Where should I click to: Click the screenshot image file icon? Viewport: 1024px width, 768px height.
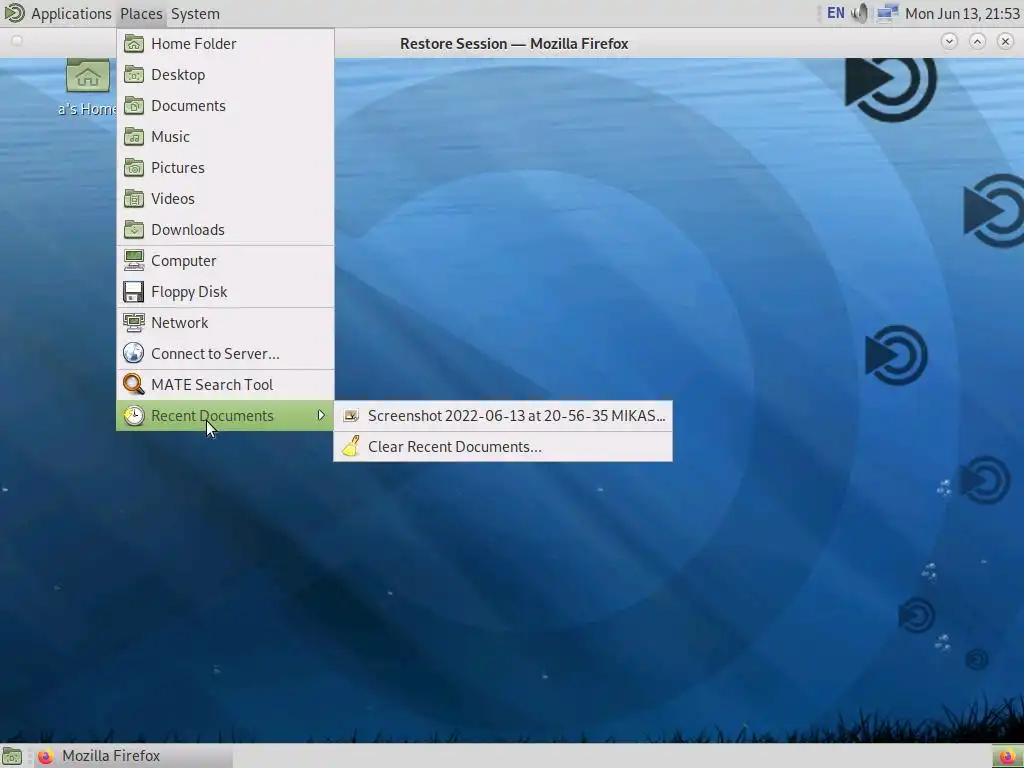click(x=351, y=416)
